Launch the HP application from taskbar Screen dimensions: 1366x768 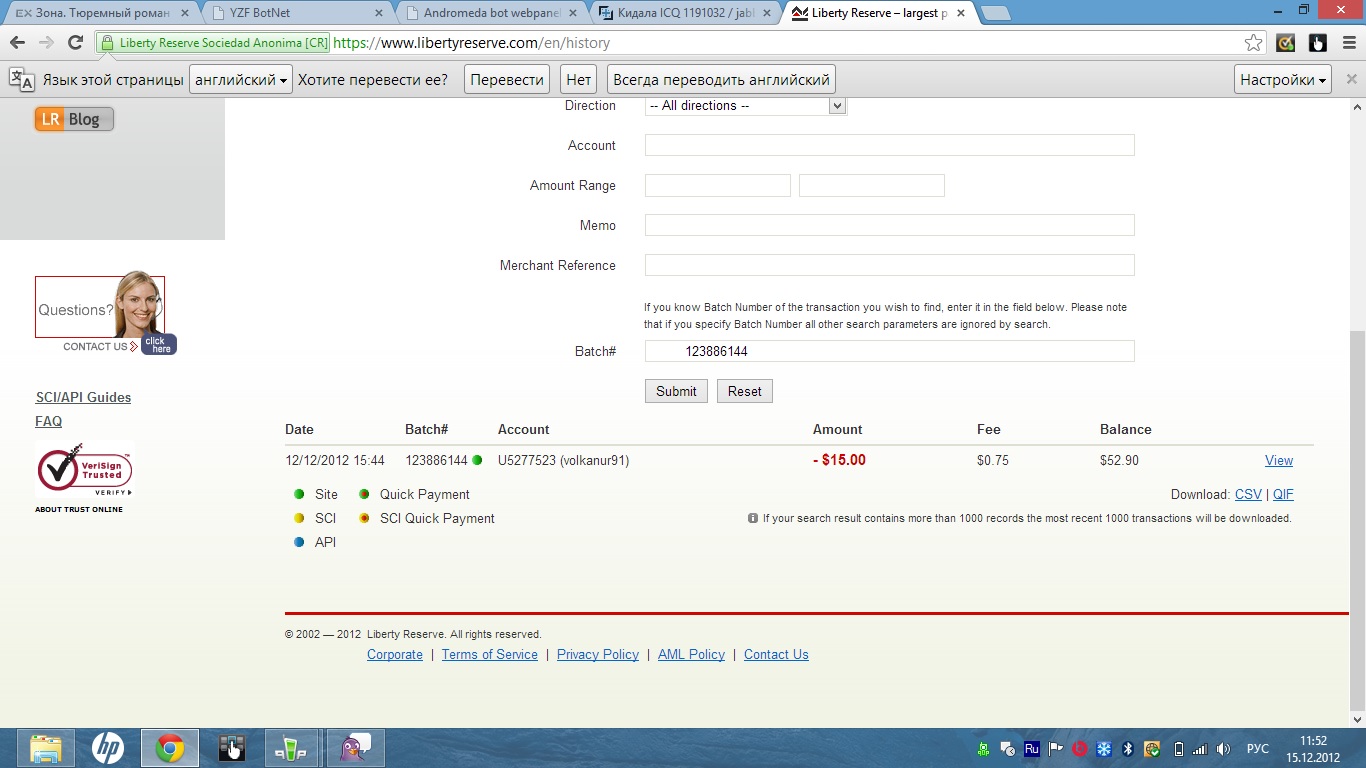[108, 748]
